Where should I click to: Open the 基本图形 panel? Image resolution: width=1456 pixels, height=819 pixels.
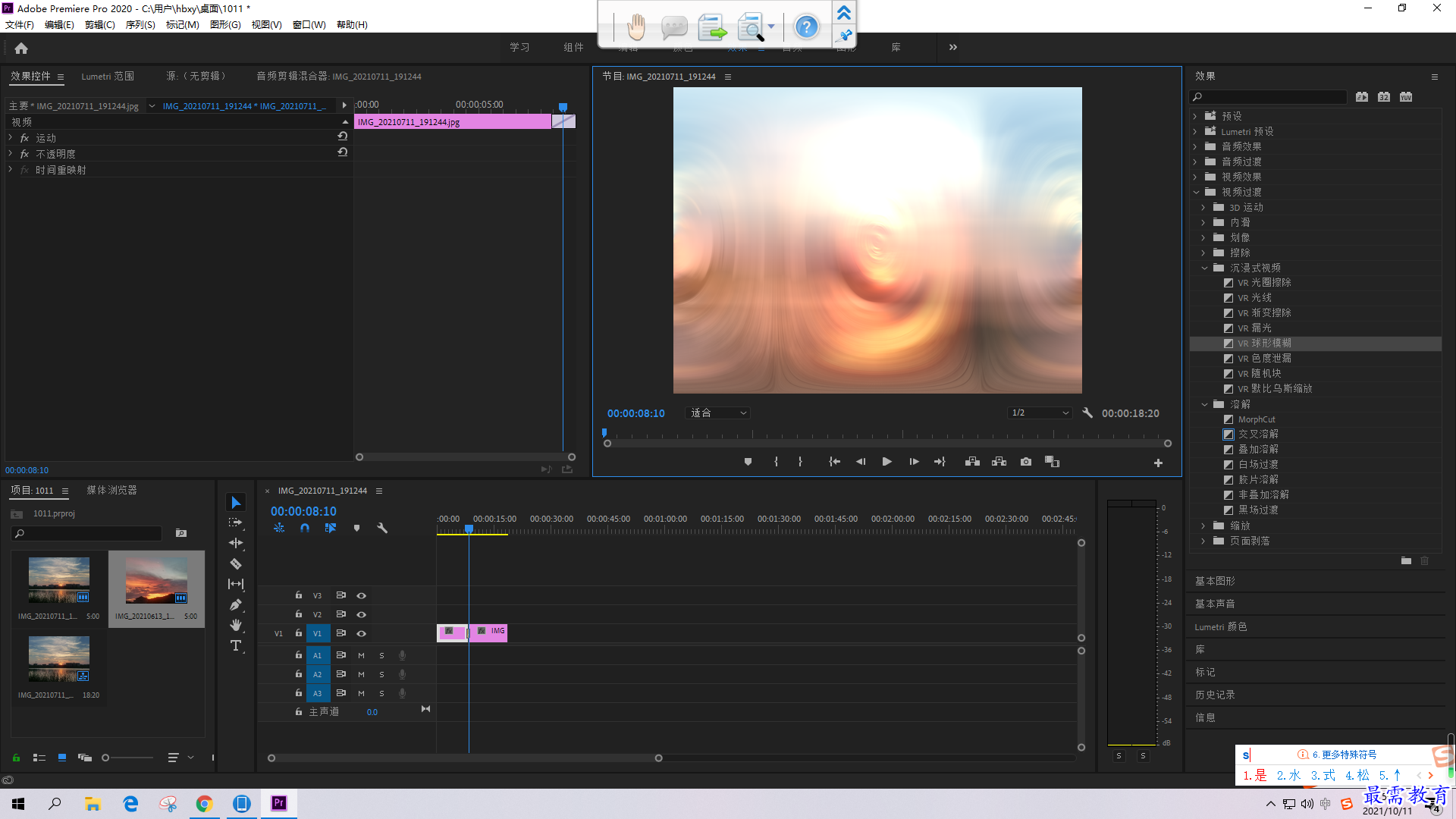click(x=1215, y=581)
